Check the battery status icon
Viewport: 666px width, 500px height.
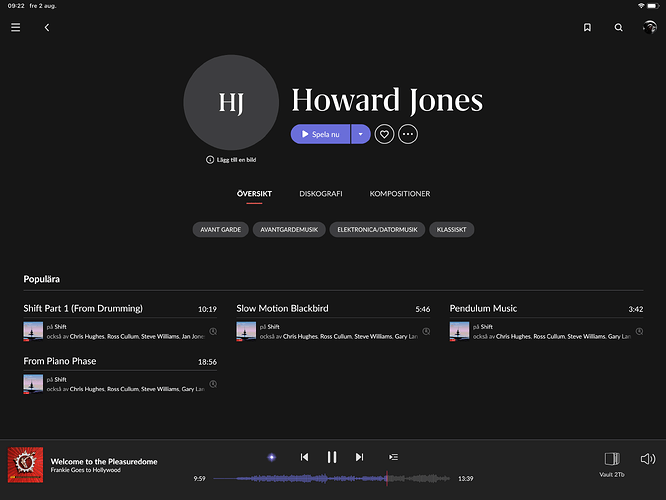pos(653,6)
